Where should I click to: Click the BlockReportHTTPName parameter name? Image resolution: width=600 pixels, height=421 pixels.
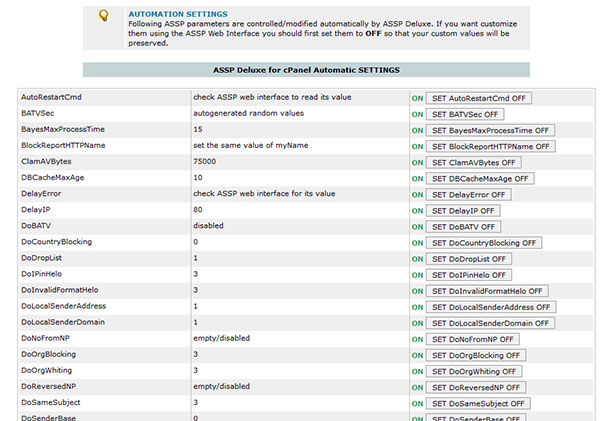pyautogui.click(x=63, y=145)
